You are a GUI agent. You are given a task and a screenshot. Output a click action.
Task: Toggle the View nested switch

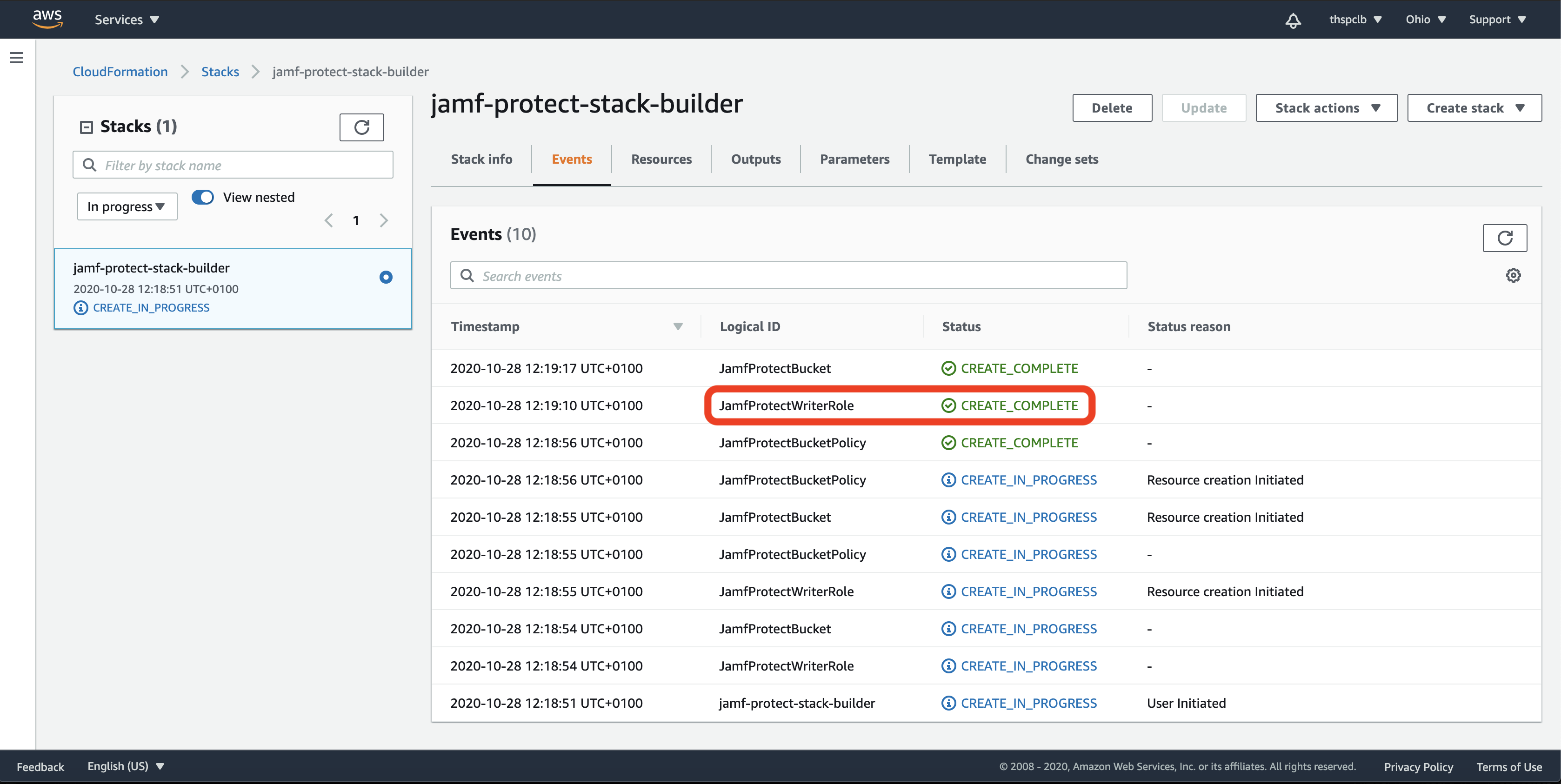pos(203,198)
